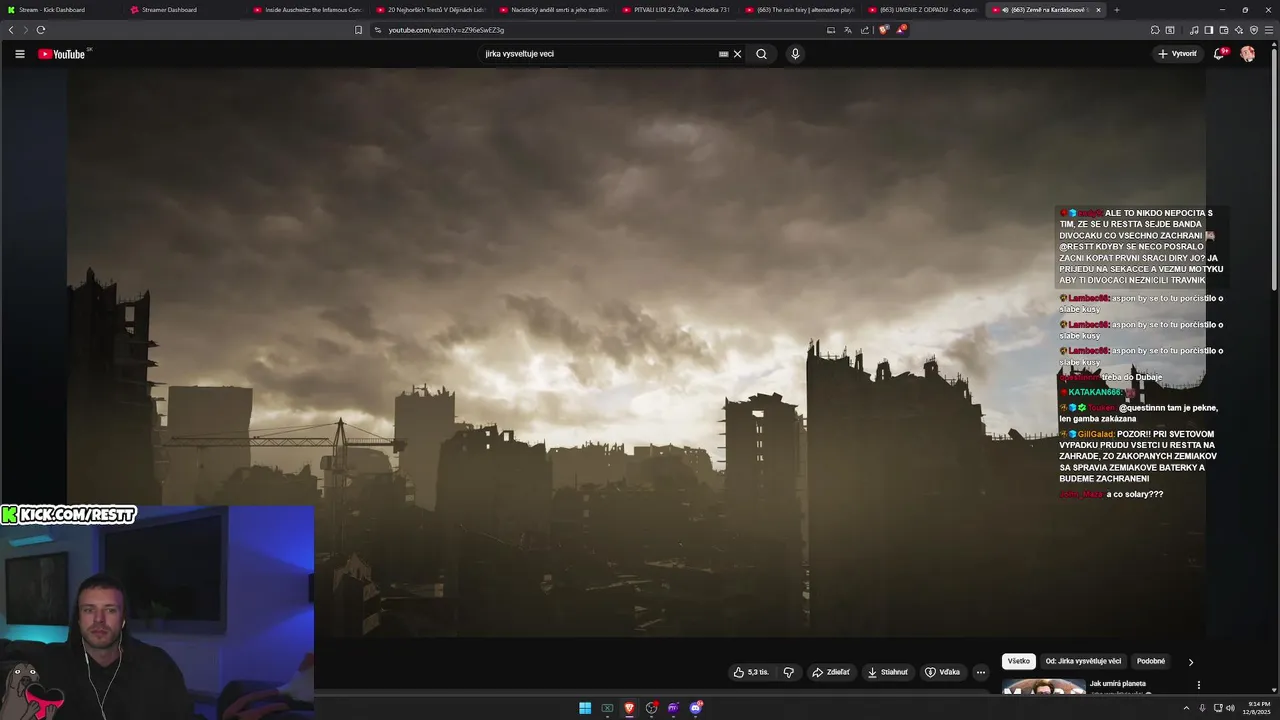Viewport: 1280px width, 720px height.
Task: Open Brave Wallet icon
Action: (1224, 30)
